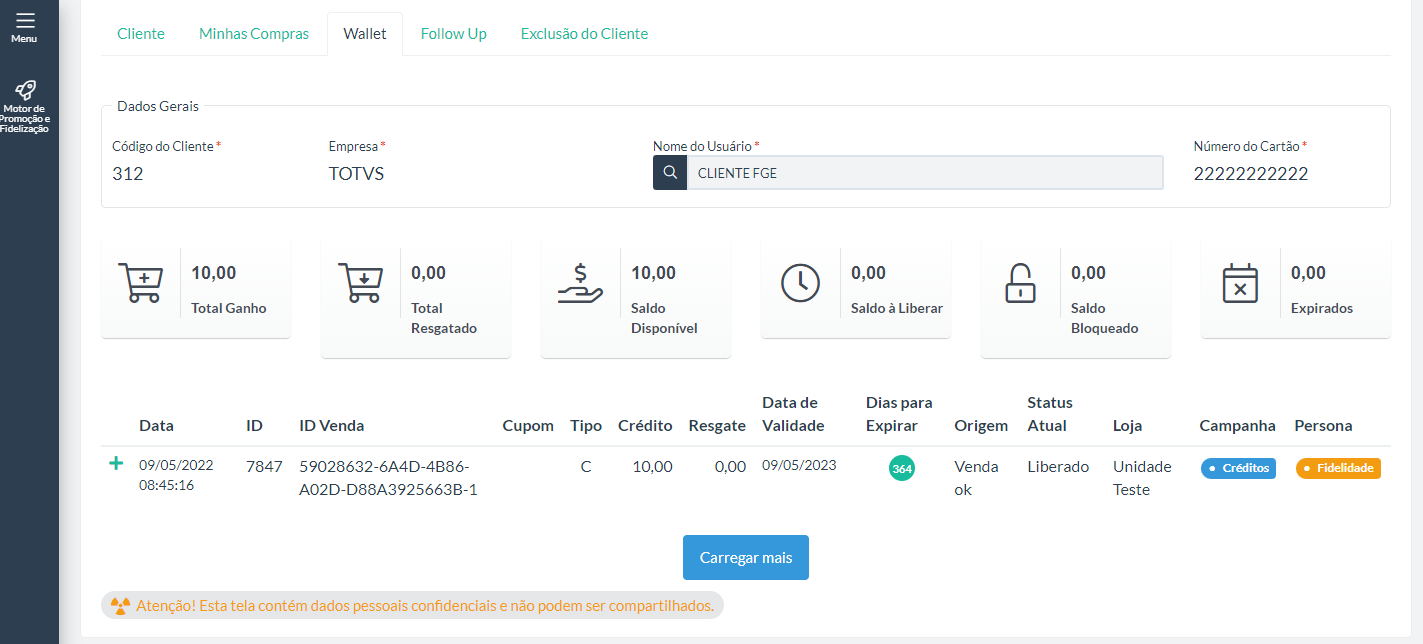This screenshot has height=644, width=1423.
Task: Click the Código do Cliente value 312
Action: tap(127, 174)
